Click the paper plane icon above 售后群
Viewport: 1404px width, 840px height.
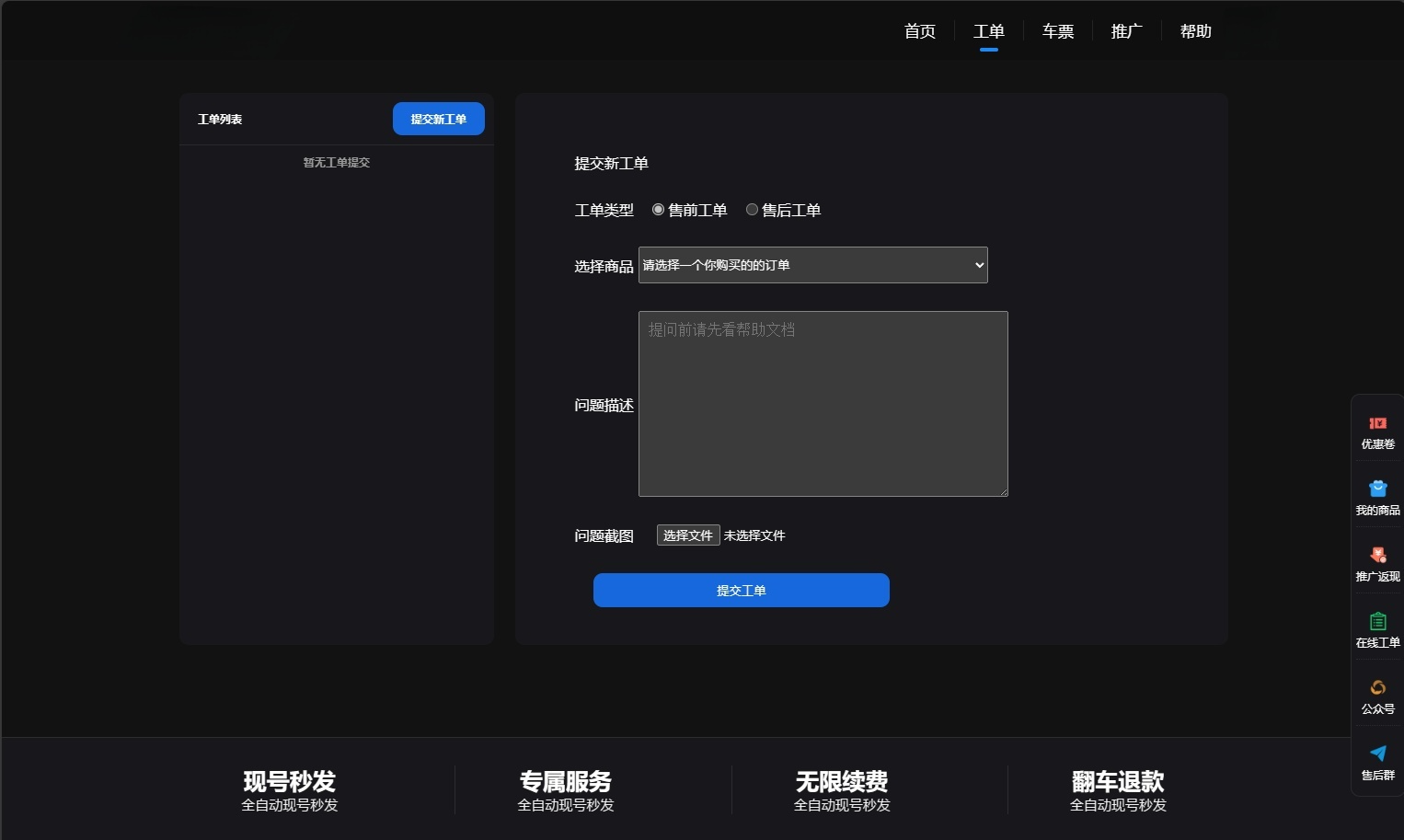(1377, 754)
